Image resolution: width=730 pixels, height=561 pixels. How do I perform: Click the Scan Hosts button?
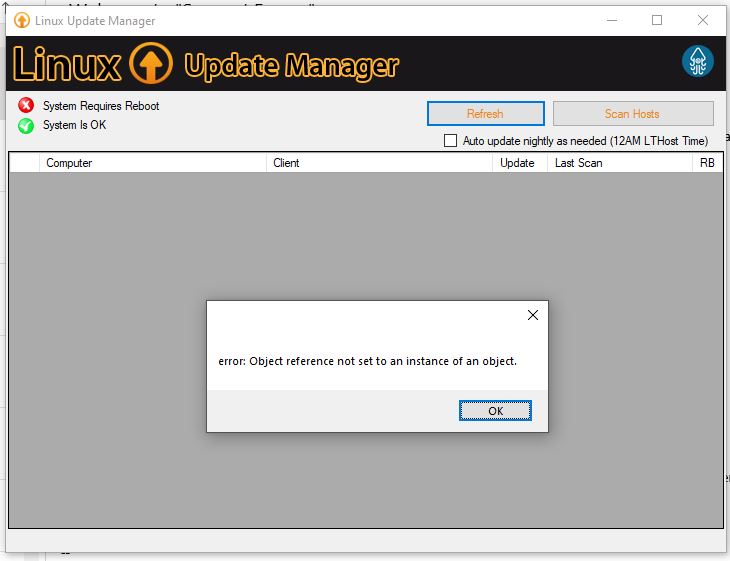click(x=632, y=114)
